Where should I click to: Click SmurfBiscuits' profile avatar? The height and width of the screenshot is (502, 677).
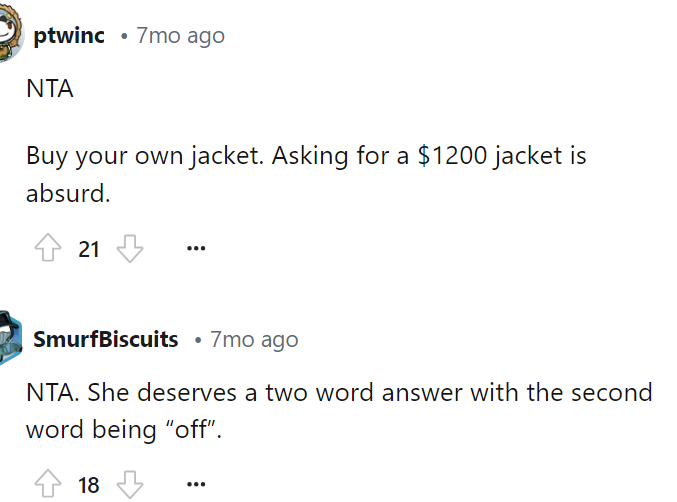click(11, 338)
